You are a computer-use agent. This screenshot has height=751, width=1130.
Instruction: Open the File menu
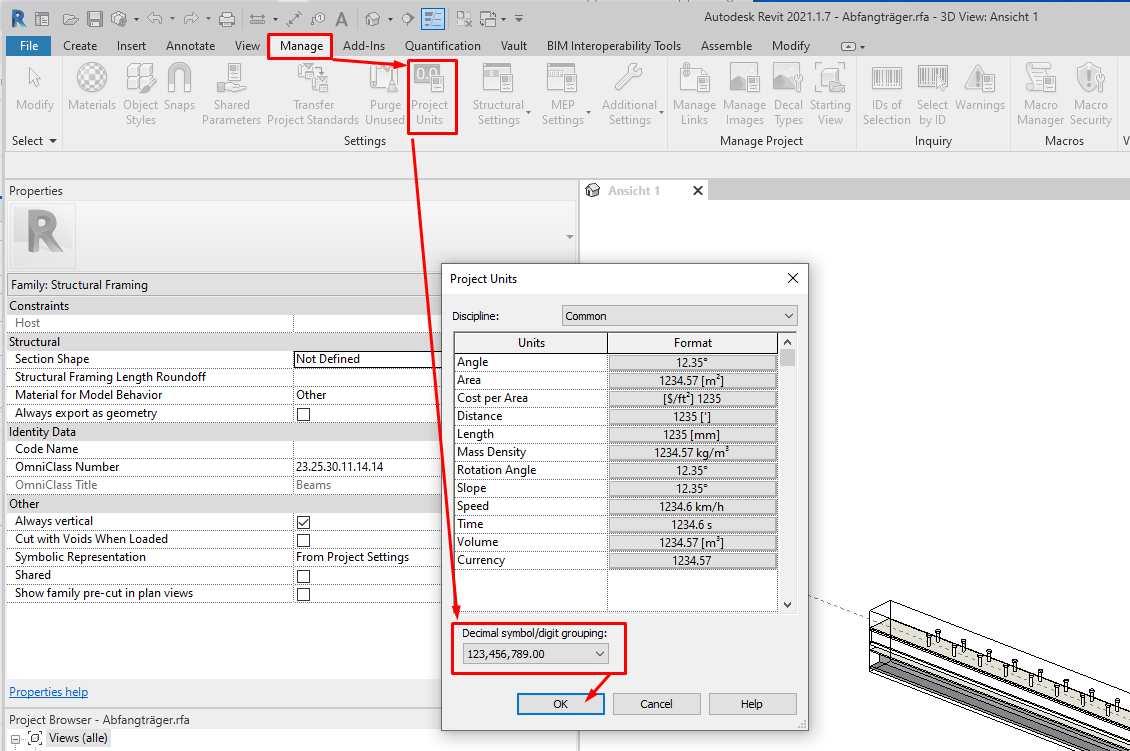click(30, 45)
